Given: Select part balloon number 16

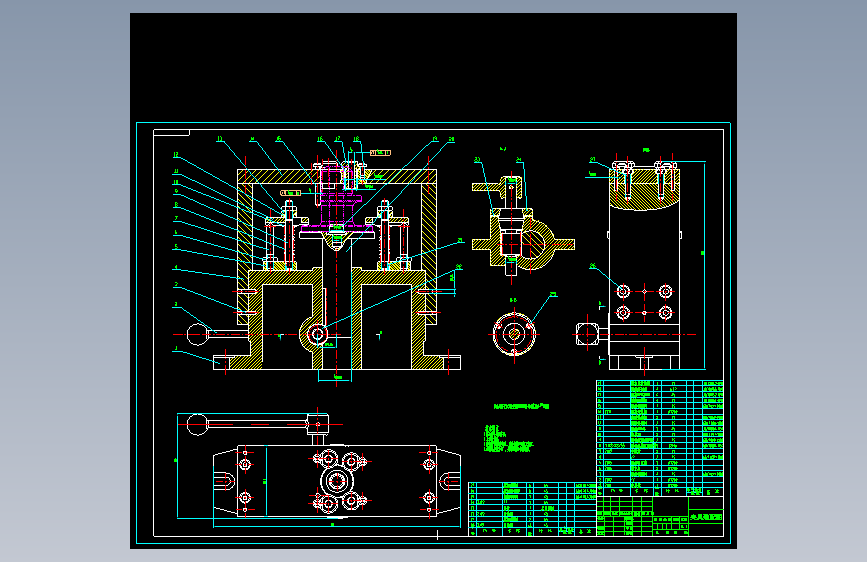Looking at the screenshot, I should (x=320, y=139).
